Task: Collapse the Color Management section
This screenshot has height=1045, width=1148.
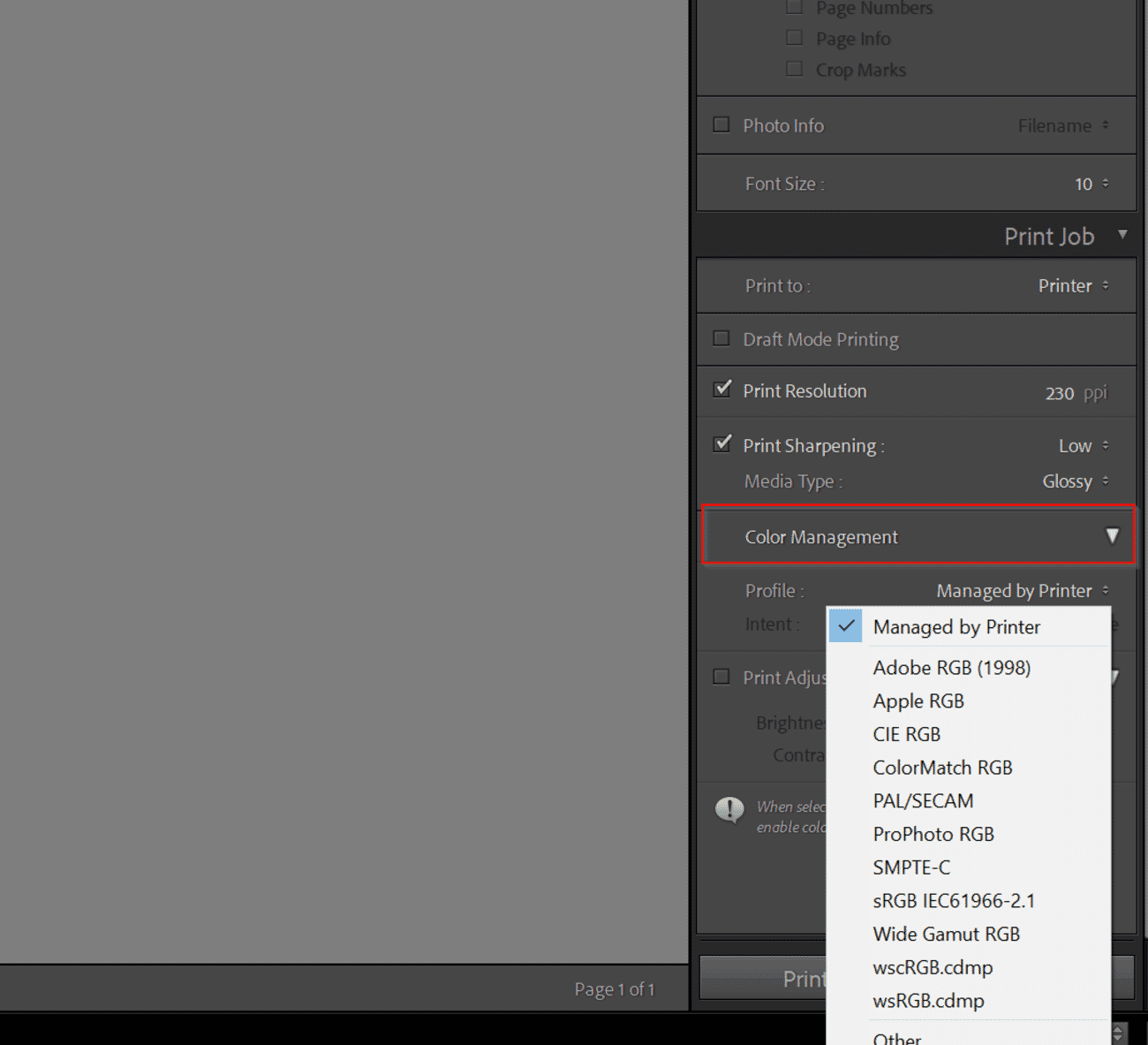Action: coord(1113,535)
